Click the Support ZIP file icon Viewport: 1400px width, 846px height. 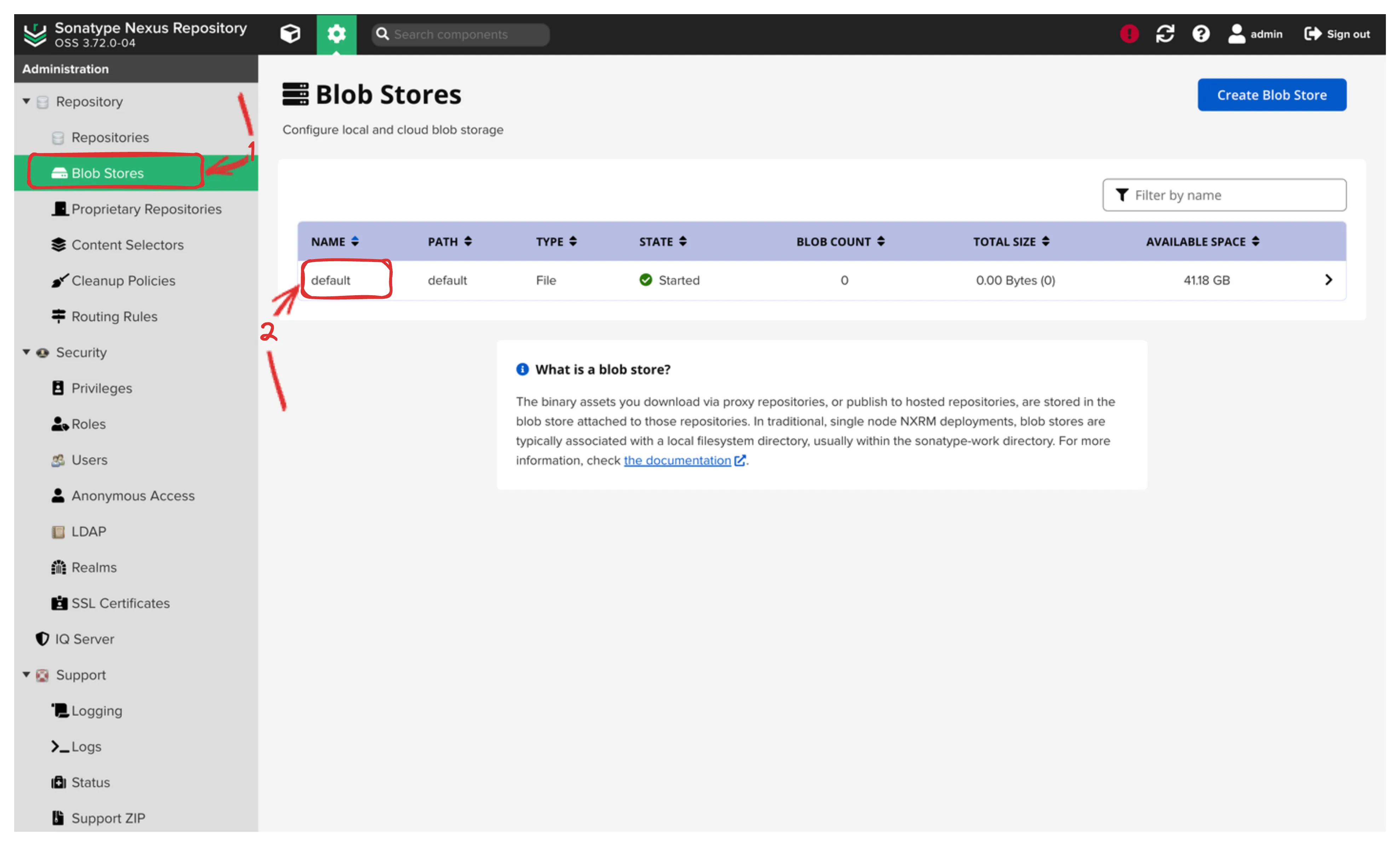pyautogui.click(x=57, y=818)
